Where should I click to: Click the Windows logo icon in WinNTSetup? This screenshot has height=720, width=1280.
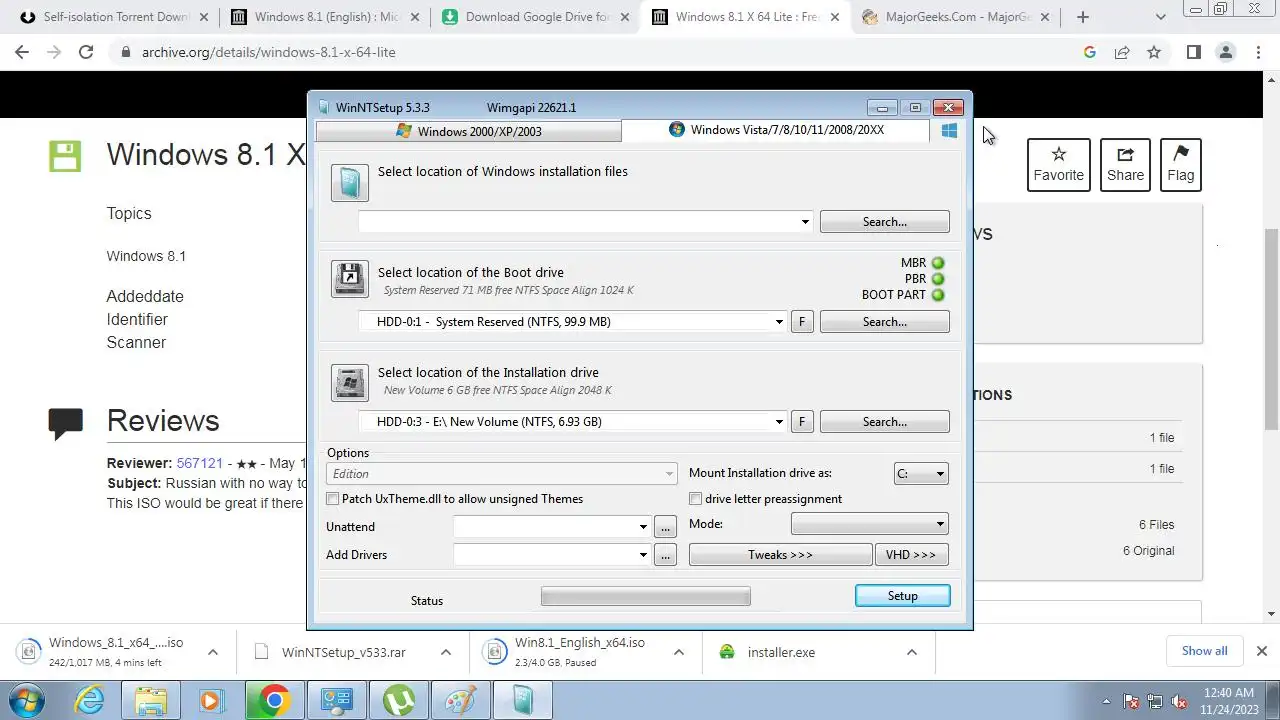click(949, 130)
